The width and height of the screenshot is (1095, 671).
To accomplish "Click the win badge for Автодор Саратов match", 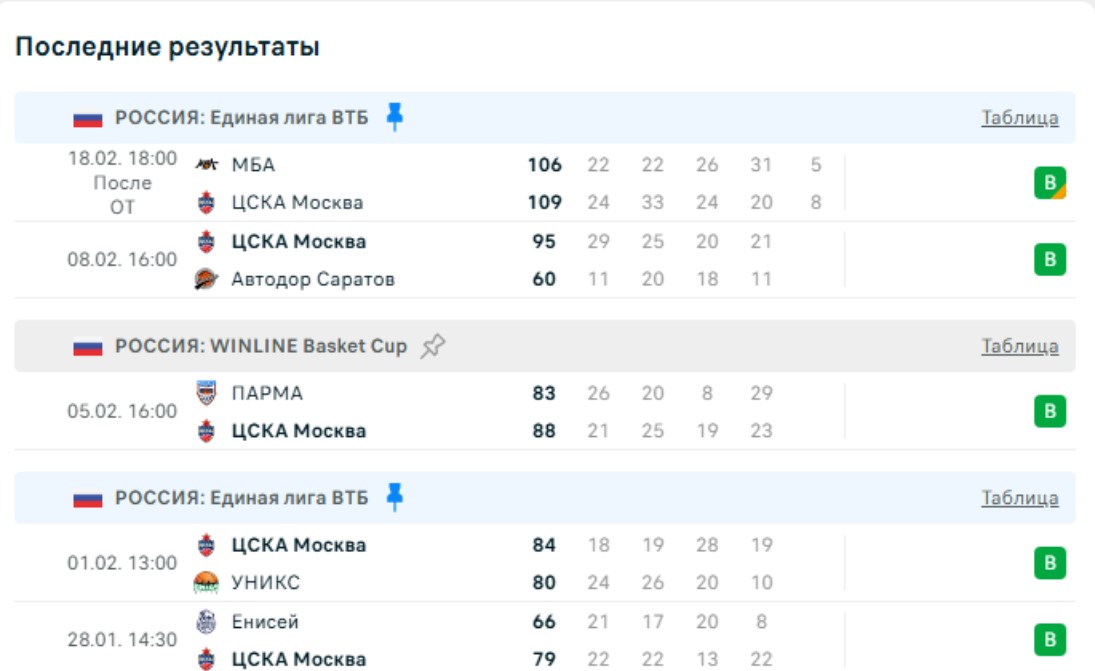I will pyautogui.click(x=1049, y=260).
